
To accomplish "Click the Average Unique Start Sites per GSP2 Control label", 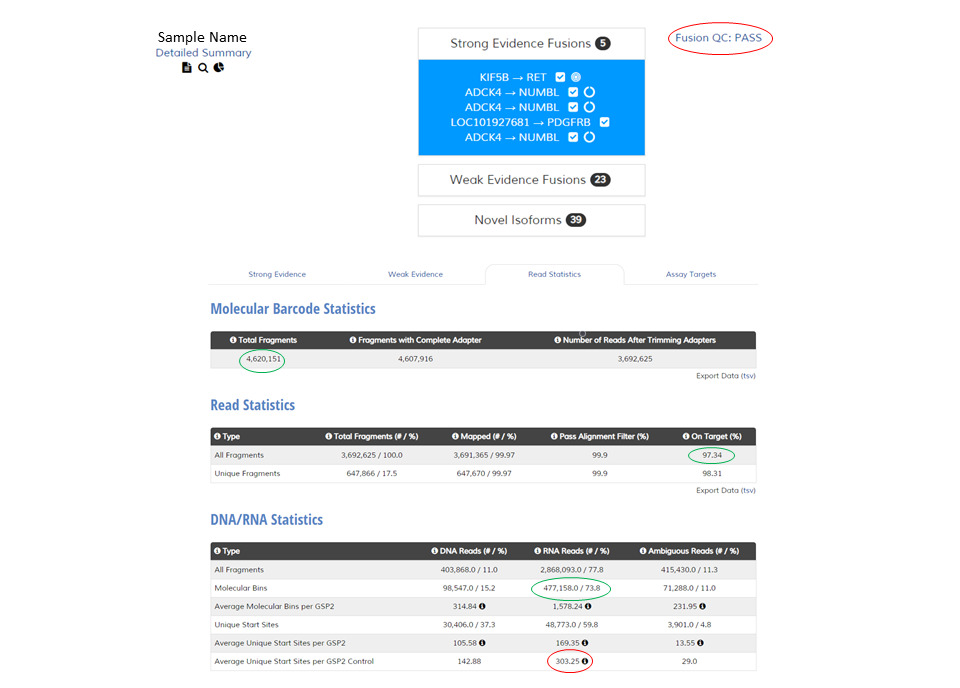I will (294, 662).
